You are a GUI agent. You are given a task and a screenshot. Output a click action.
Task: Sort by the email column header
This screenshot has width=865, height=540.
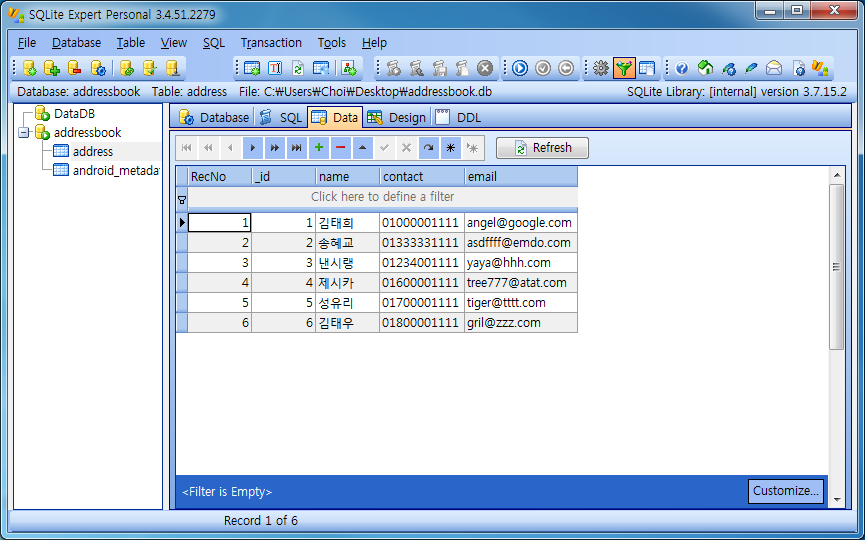pos(521,177)
